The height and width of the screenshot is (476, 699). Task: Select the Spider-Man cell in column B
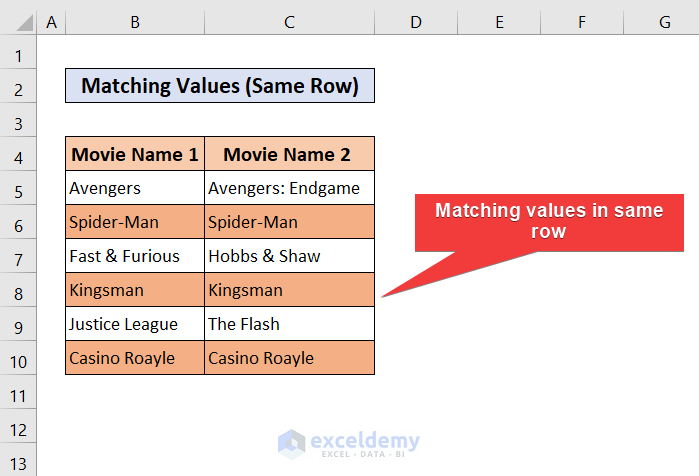tap(135, 222)
